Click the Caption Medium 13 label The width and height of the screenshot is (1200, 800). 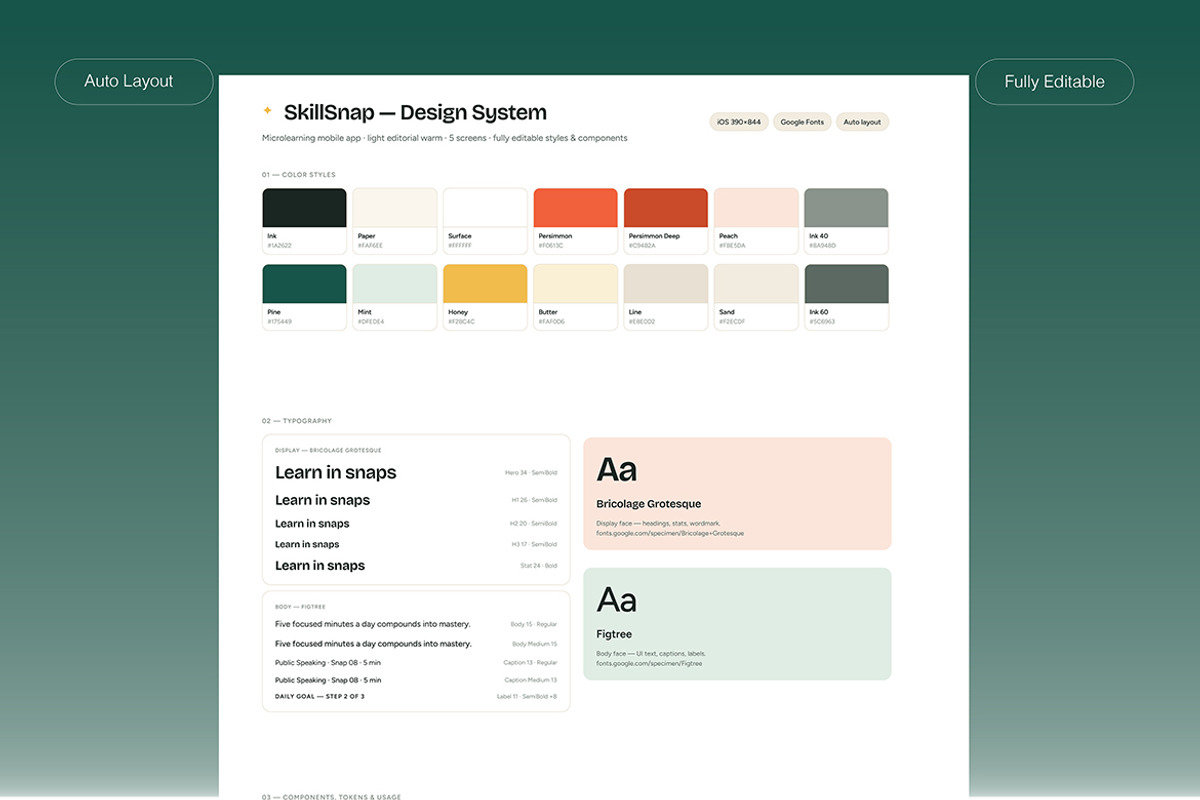pyautogui.click(x=531, y=680)
